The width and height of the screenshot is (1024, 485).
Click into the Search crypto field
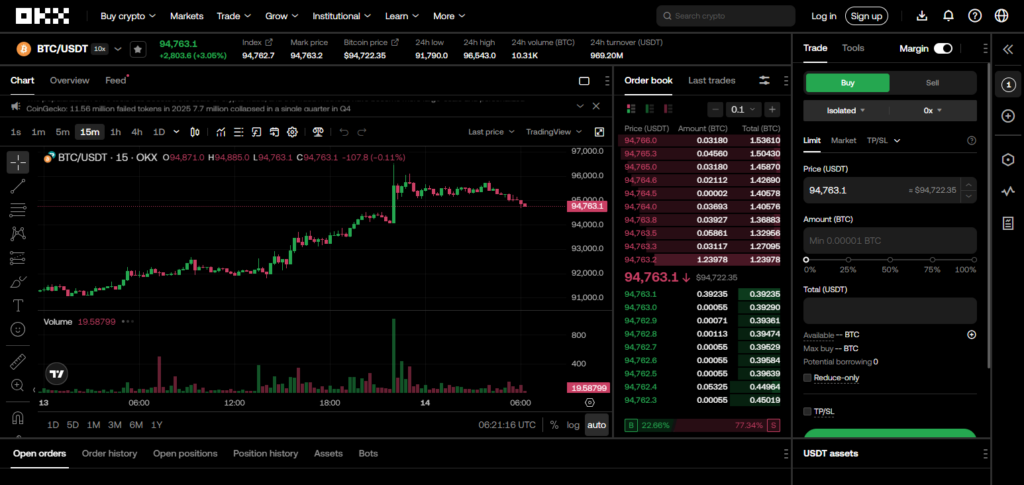[x=726, y=16]
